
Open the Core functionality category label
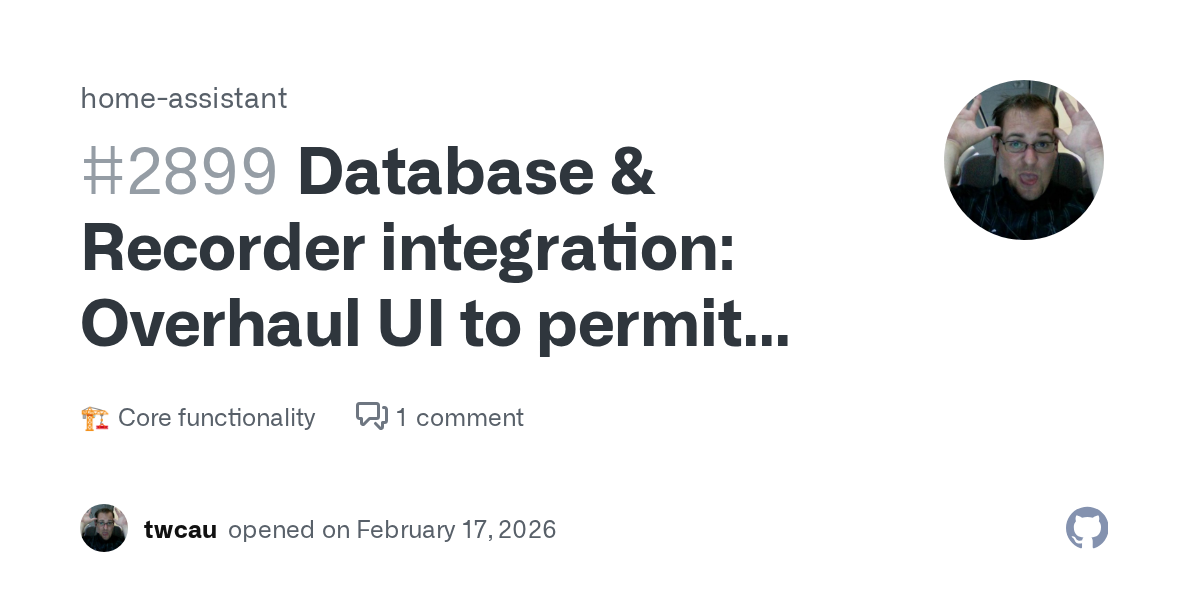pyautogui.click(x=216, y=417)
